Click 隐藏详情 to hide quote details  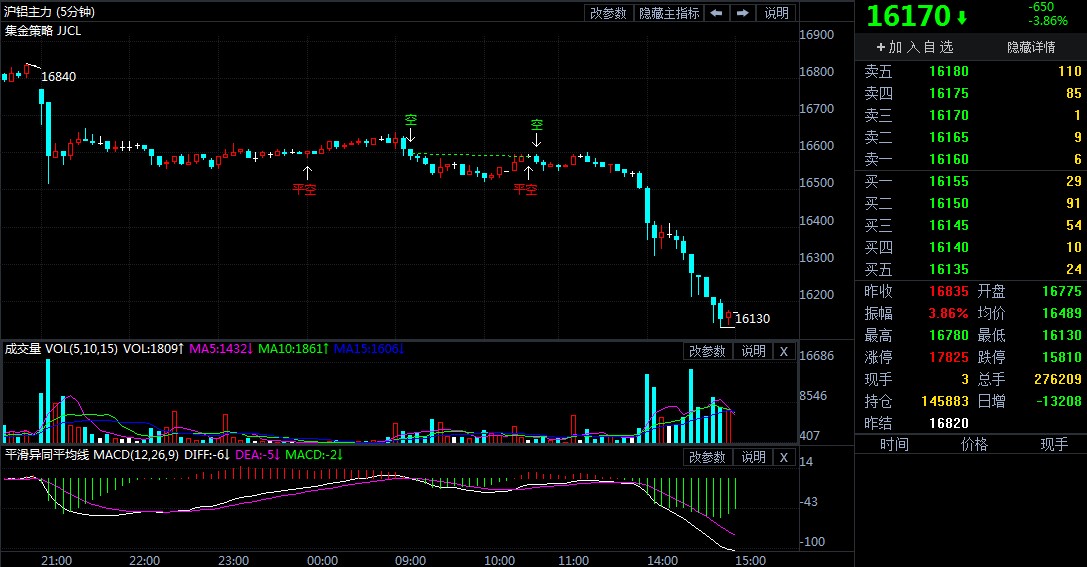point(1031,47)
